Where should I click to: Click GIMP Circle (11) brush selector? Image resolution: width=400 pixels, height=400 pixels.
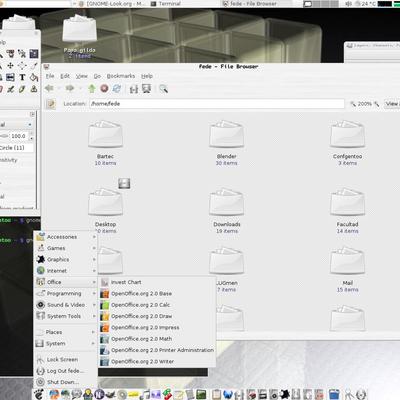[17, 147]
